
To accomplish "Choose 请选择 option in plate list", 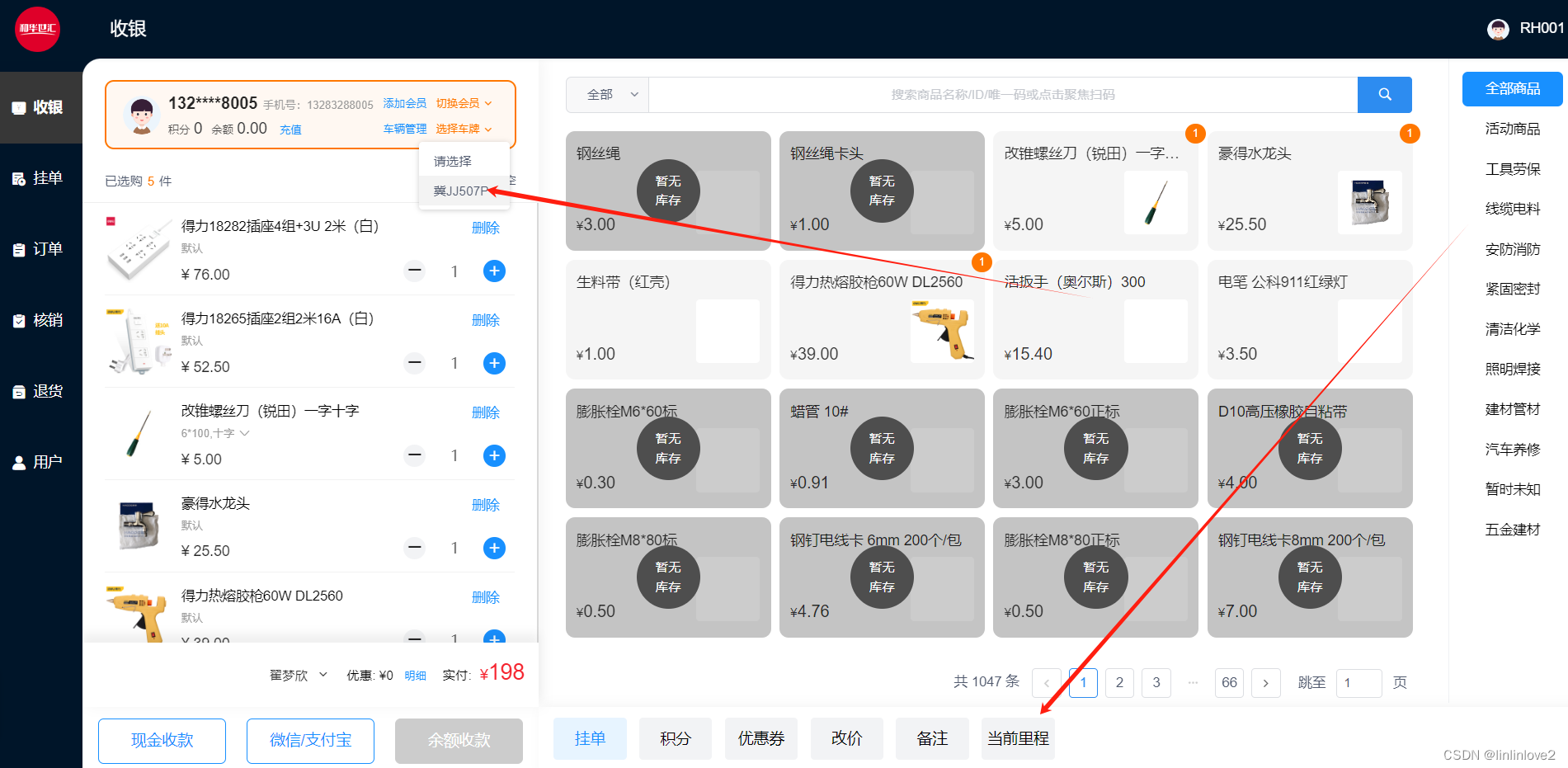I will (x=464, y=161).
